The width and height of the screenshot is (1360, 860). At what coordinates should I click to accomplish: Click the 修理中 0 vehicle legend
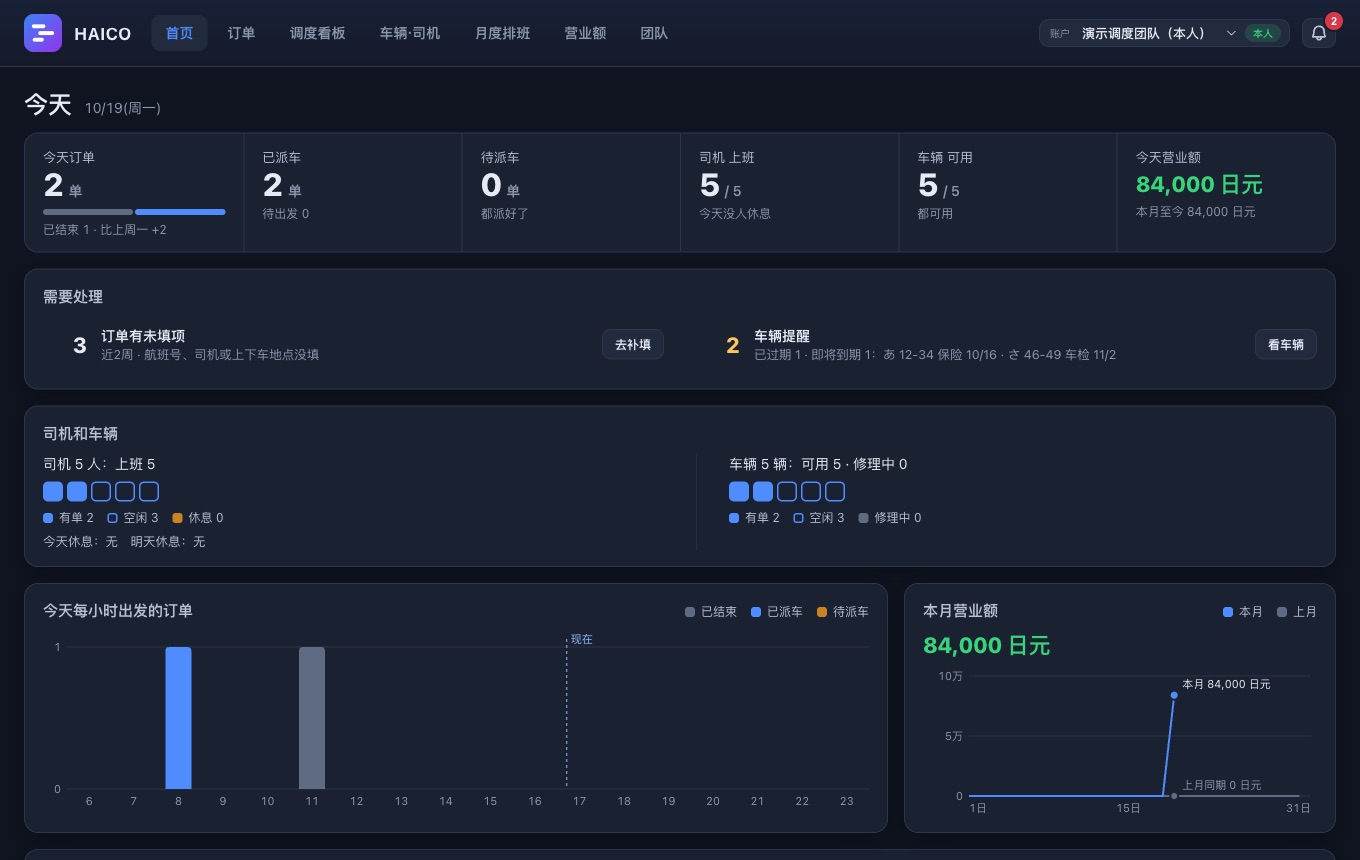890,518
